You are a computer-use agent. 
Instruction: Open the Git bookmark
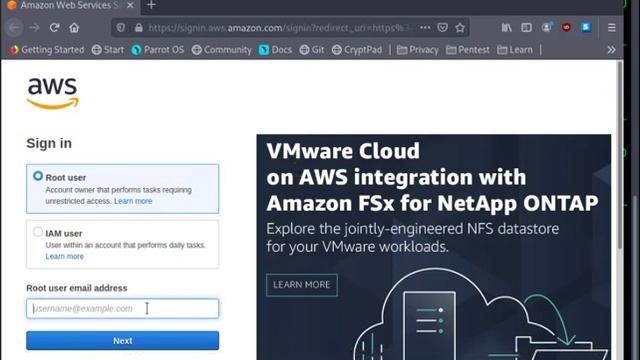[x=312, y=50]
